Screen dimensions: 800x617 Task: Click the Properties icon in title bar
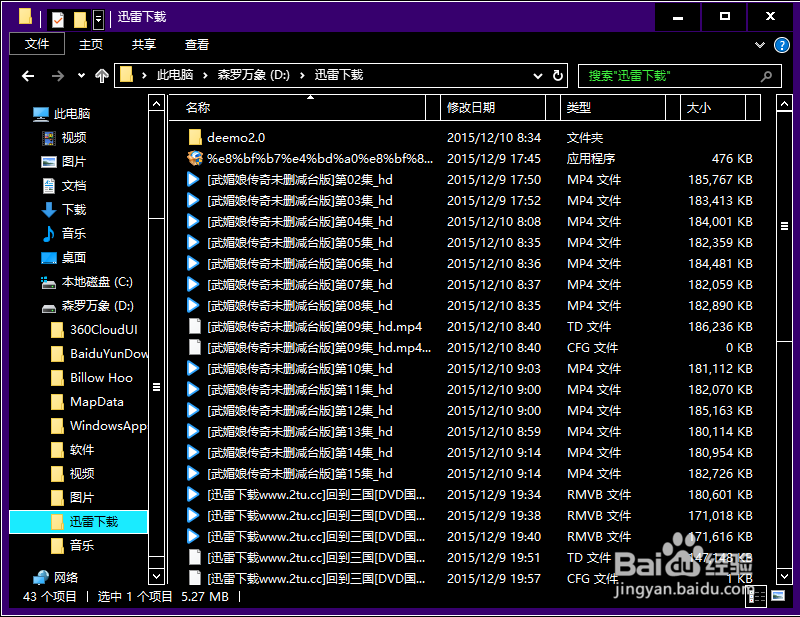coord(58,19)
